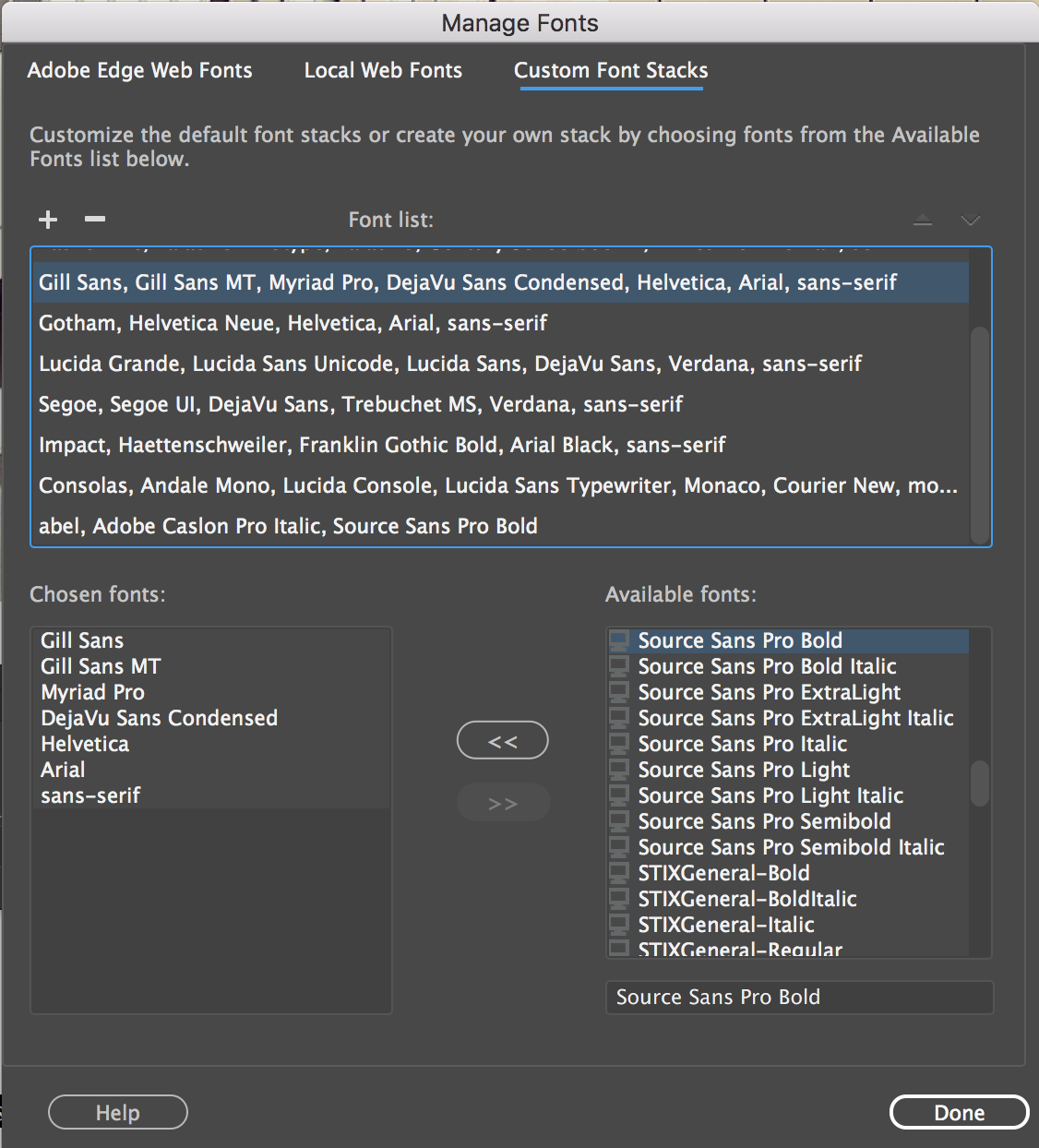
Task: Click the monitor icon beside Source Sans Pro Bold
Action: pos(619,640)
